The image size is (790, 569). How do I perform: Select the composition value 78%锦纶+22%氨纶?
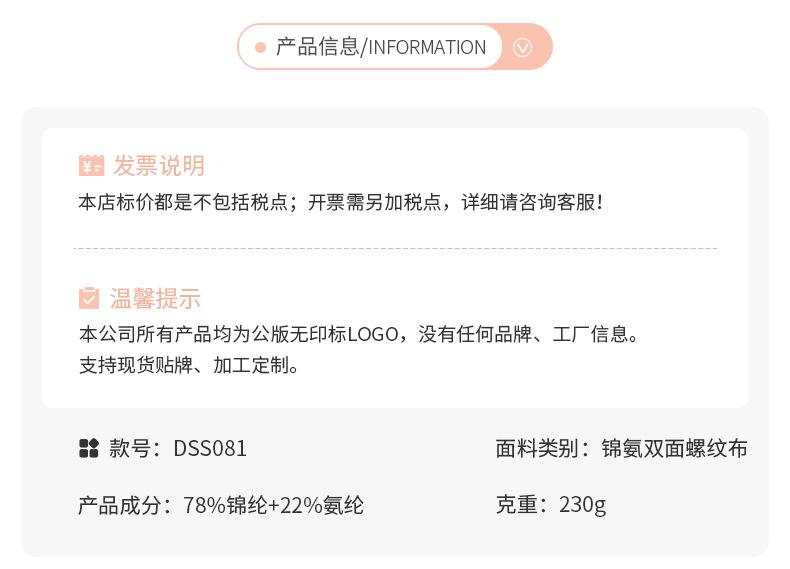273,505
